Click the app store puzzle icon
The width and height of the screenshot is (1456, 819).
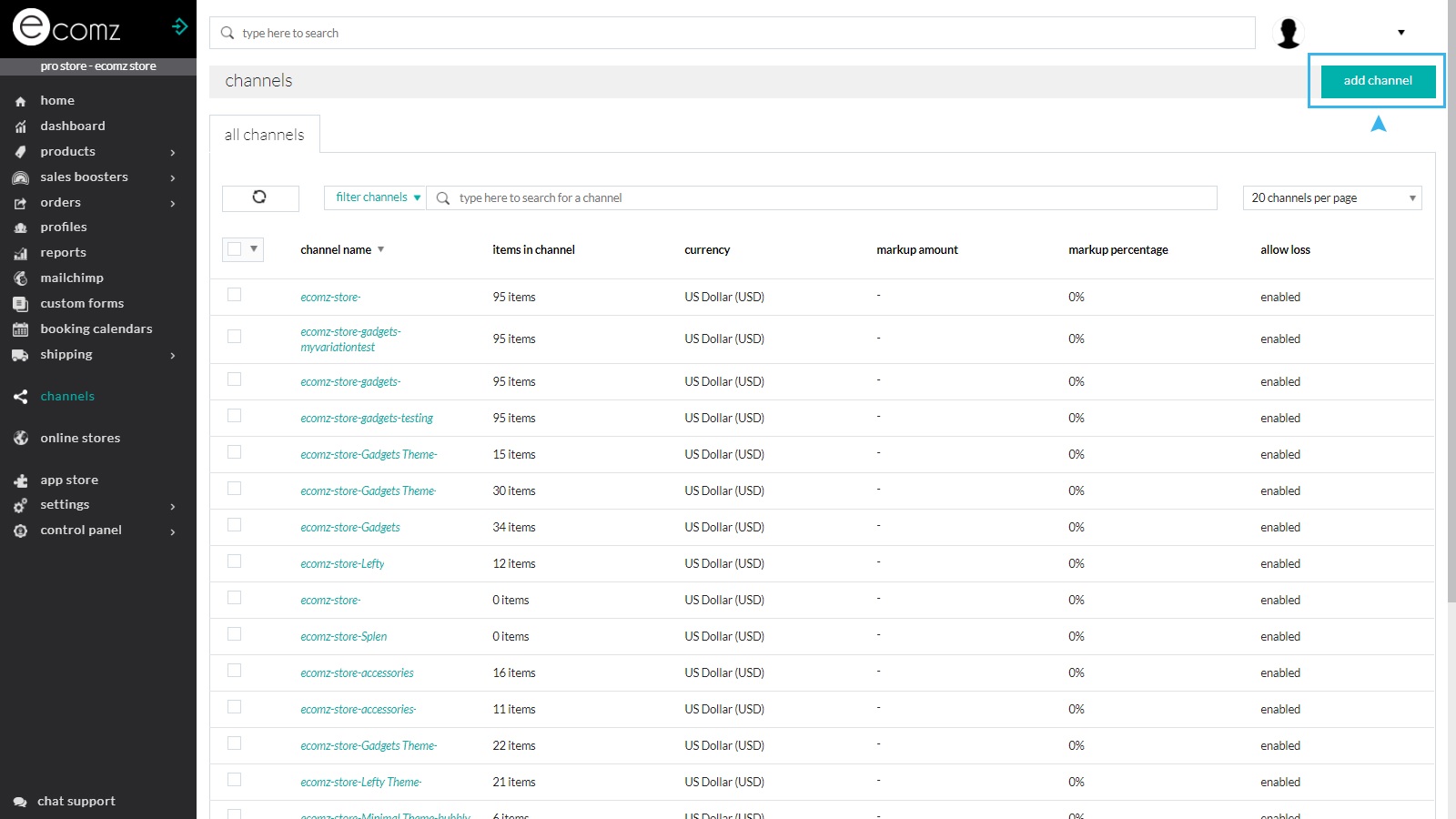[20, 480]
